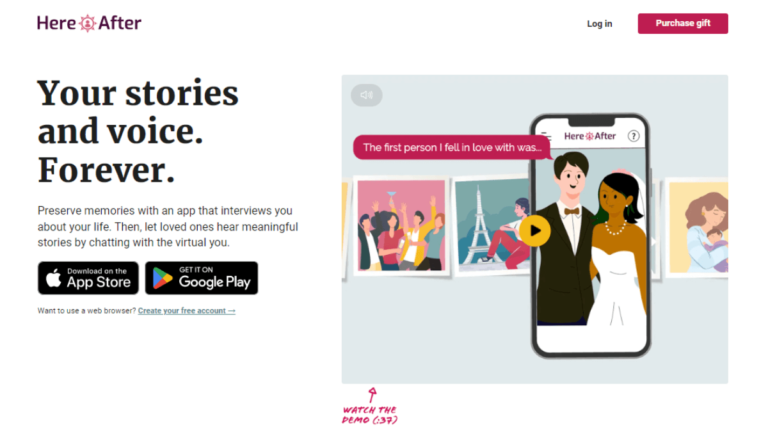Click the Watch the demo handwritten note
The image size is (768, 434).
(370, 415)
